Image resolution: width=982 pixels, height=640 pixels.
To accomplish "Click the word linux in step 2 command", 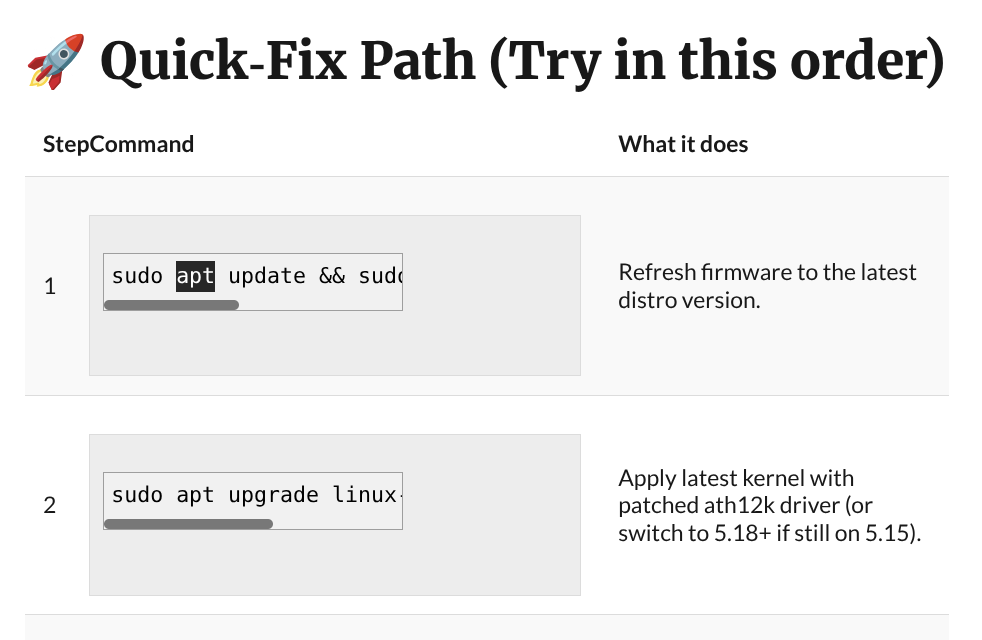I will 366,495.
